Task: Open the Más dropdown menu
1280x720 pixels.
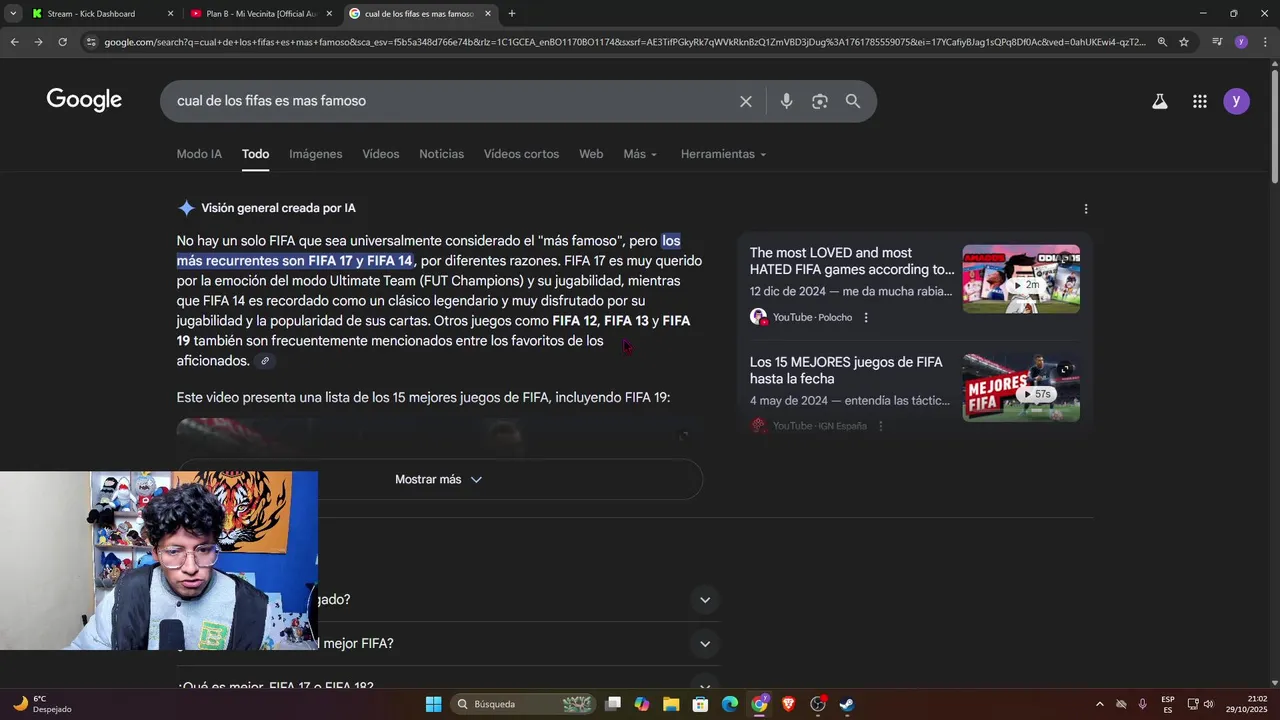Action: point(640,154)
